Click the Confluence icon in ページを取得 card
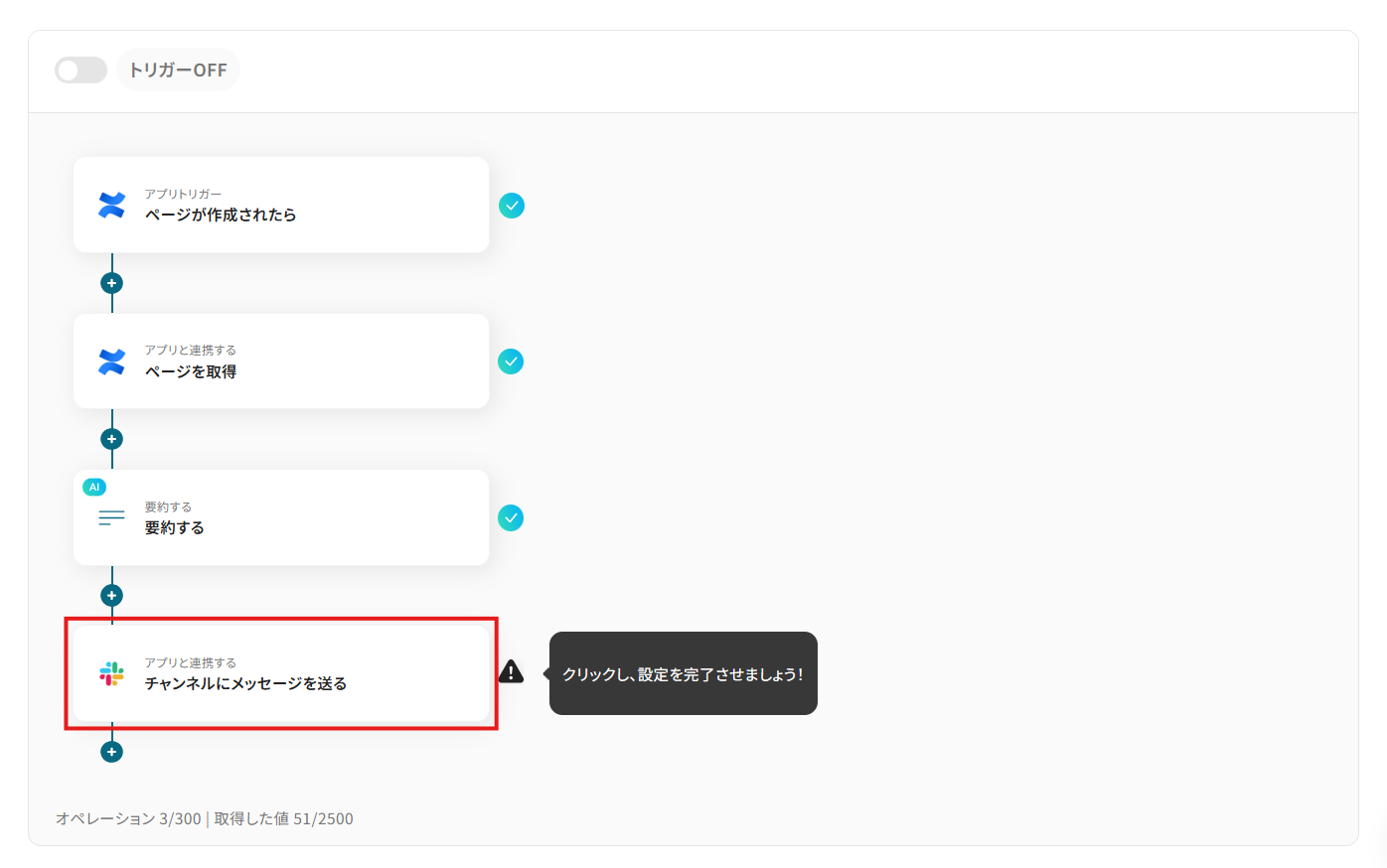 [x=111, y=362]
